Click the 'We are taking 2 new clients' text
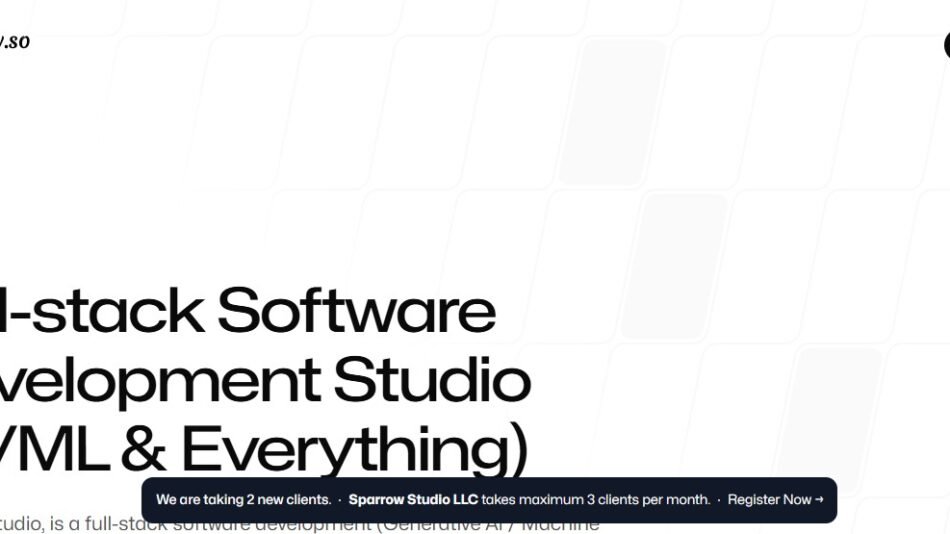Image resolution: width=950 pixels, height=534 pixels. (x=243, y=500)
